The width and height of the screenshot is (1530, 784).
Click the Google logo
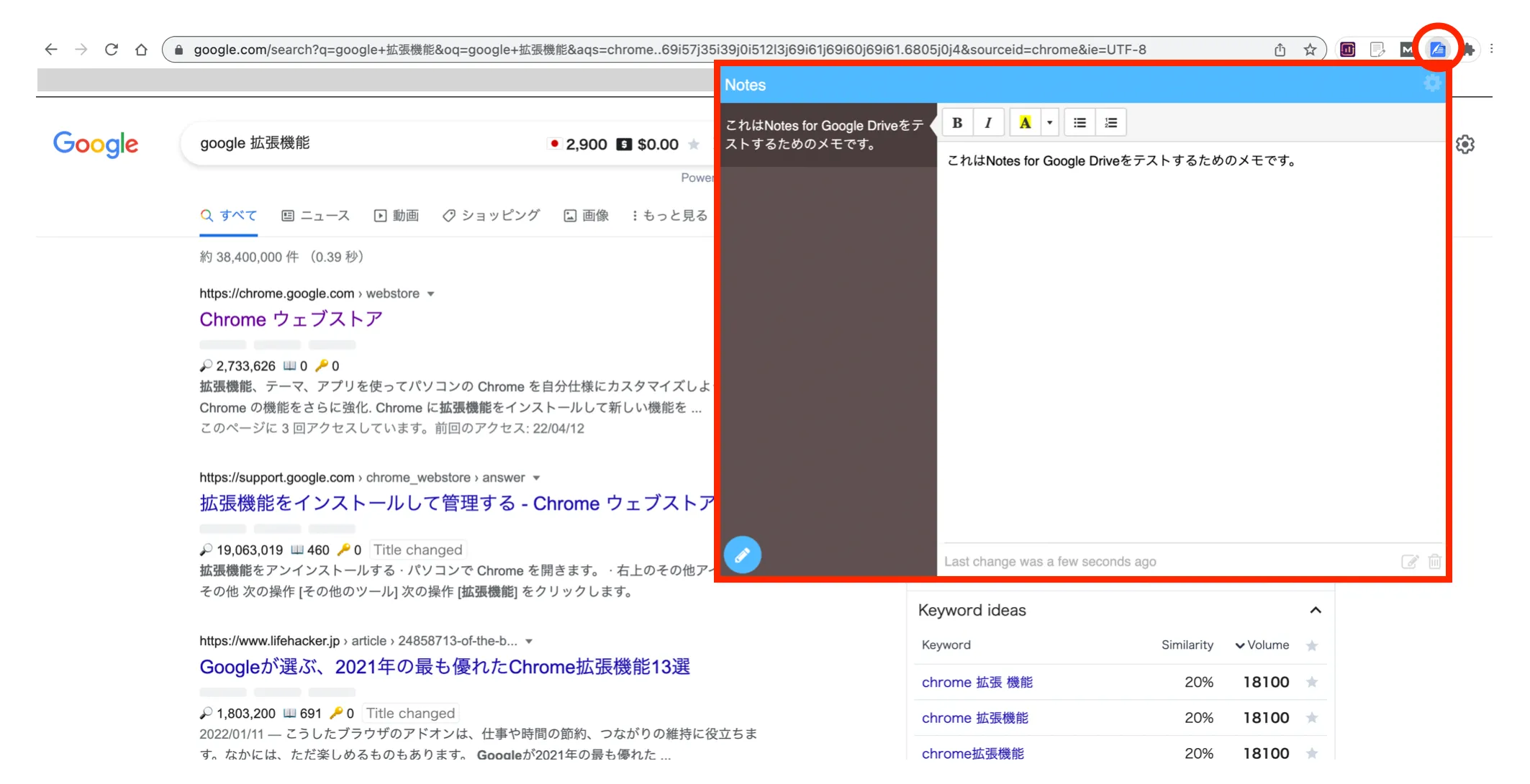pos(96,144)
